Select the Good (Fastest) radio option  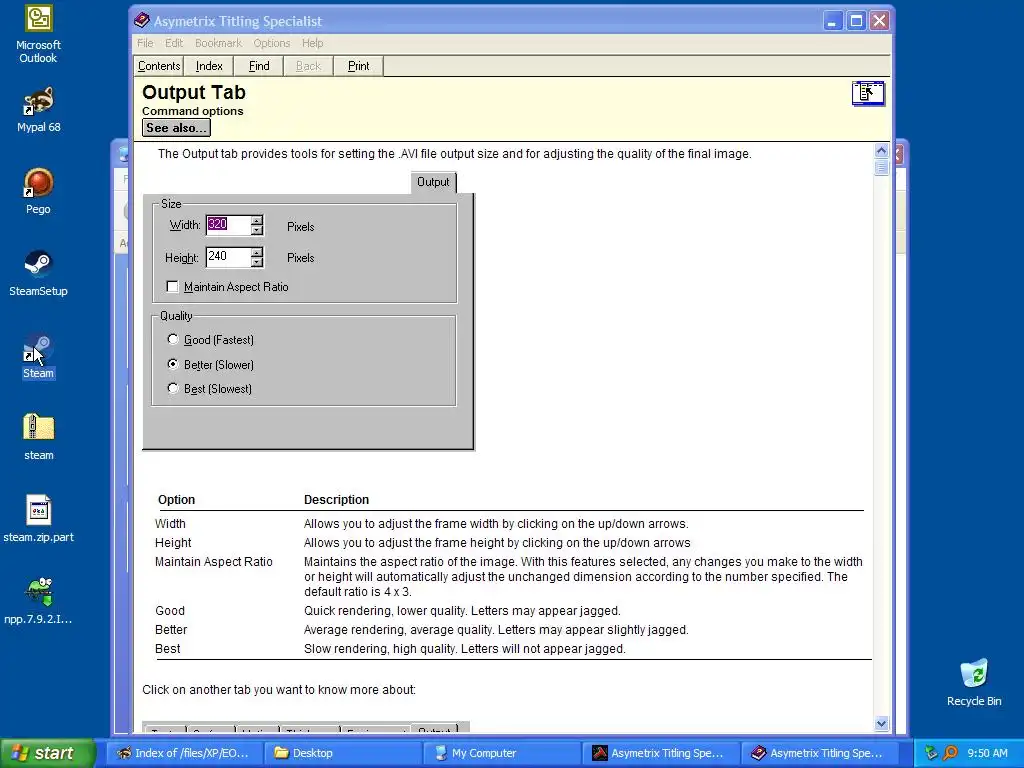172,340
